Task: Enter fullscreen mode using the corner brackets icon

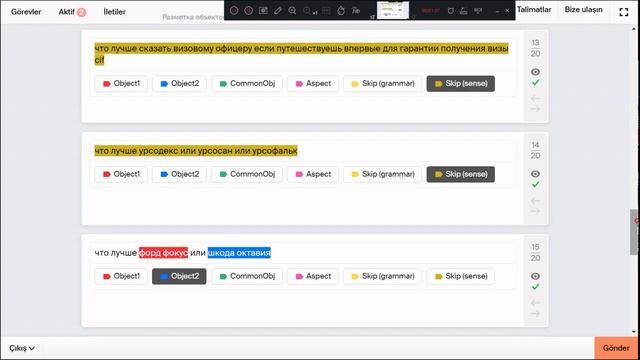Action: pos(624,12)
